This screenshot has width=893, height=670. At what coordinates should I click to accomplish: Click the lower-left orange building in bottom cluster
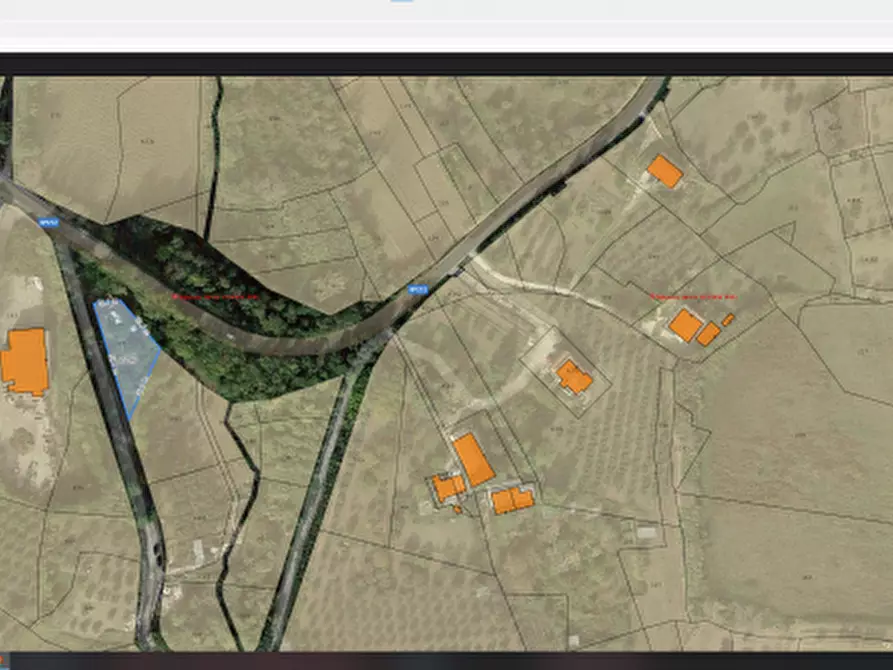448,487
